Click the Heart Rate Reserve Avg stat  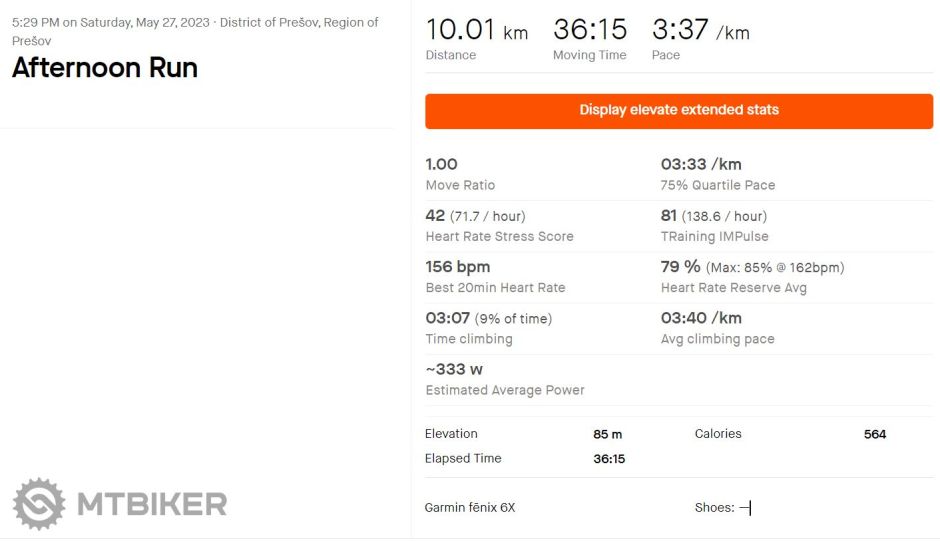tap(733, 277)
